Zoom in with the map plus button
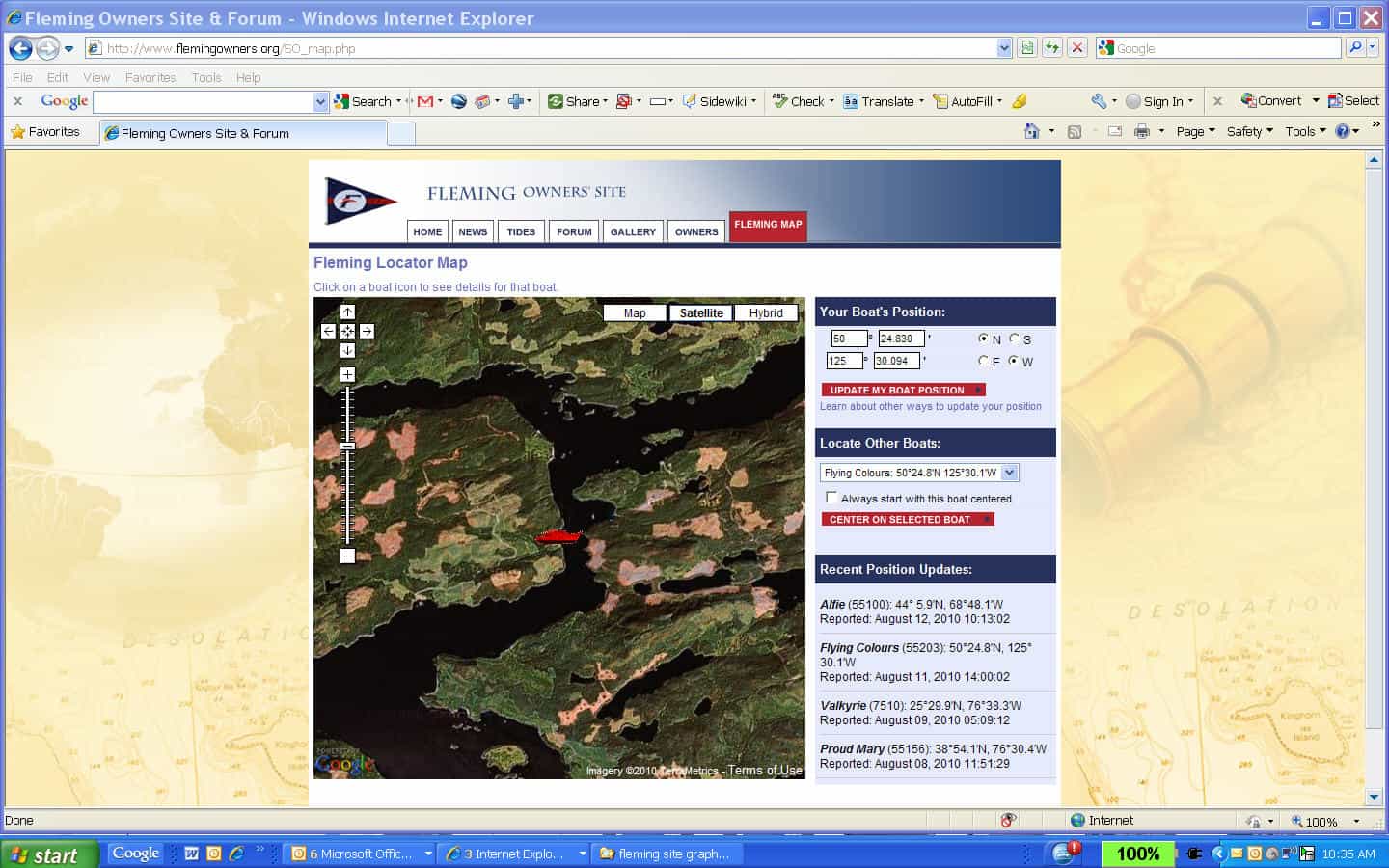1389x868 pixels. 347,374
